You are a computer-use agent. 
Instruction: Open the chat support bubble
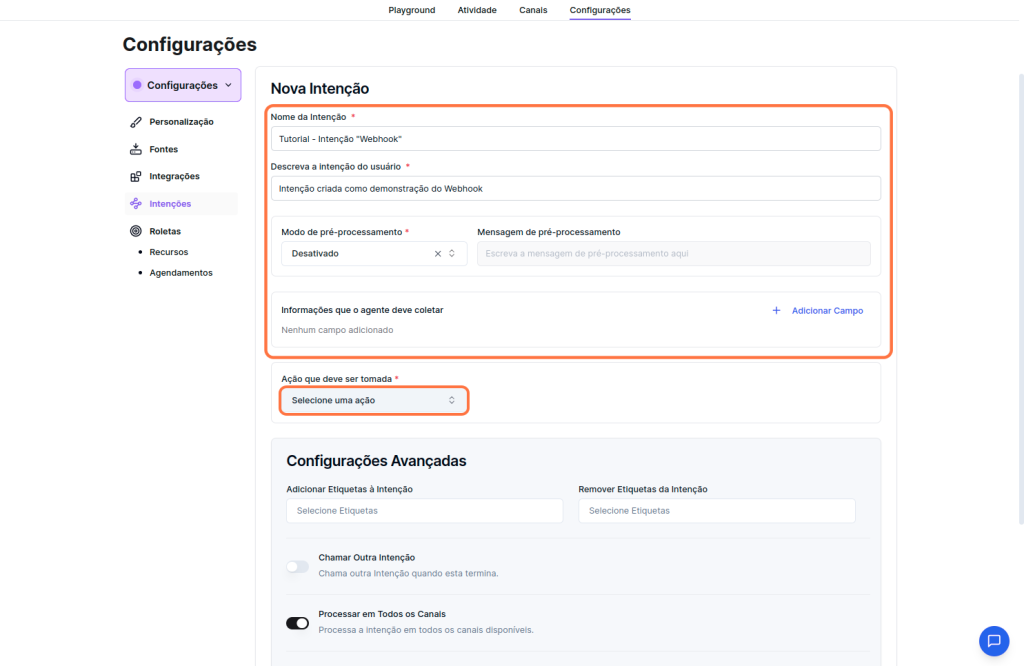[993, 640]
